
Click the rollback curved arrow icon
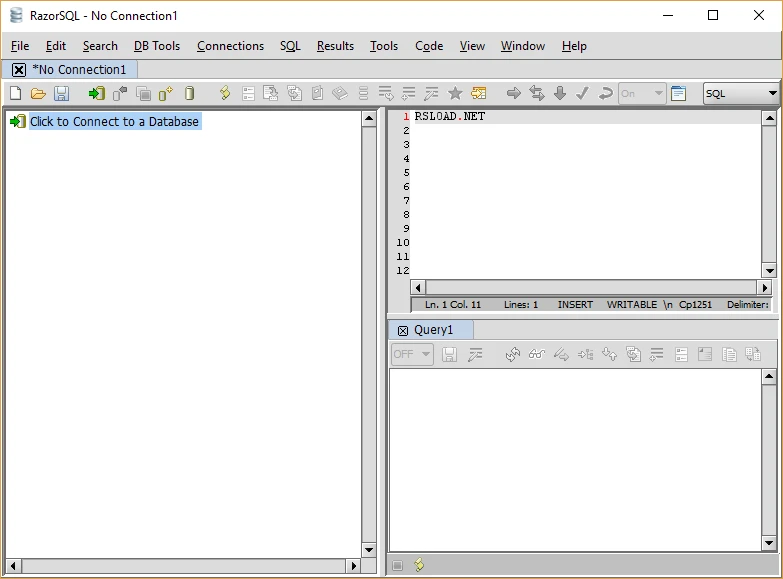click(x=605, y=93)
